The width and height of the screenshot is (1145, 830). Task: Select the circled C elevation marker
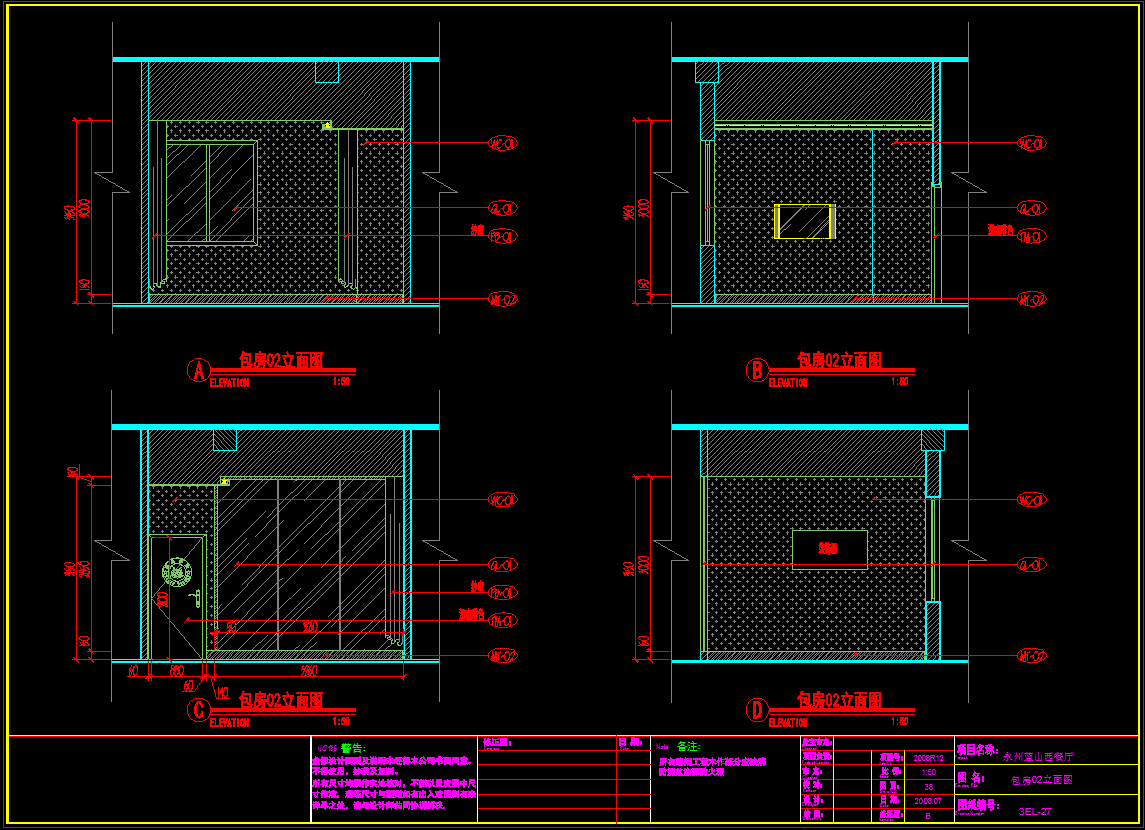tap(199, 711)
